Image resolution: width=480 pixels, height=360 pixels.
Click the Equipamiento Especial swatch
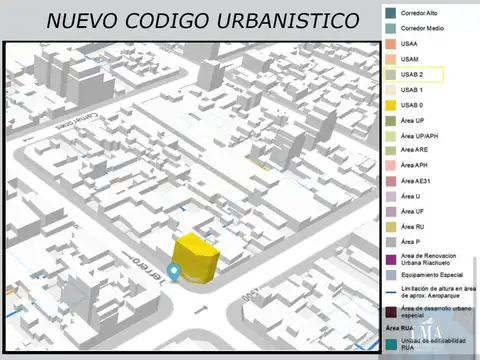click(391, 275)
